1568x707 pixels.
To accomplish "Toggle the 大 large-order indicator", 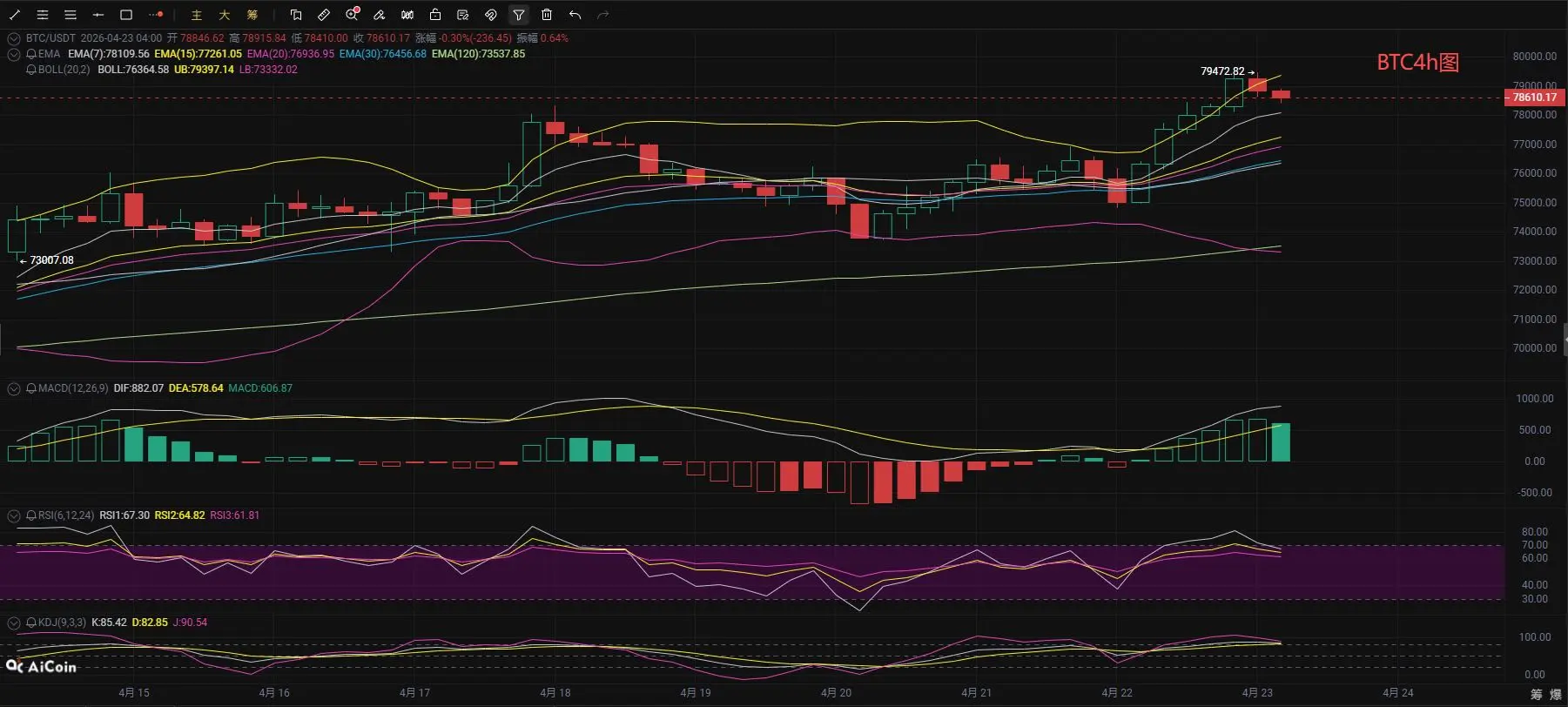I will click(x=225, y=15).
